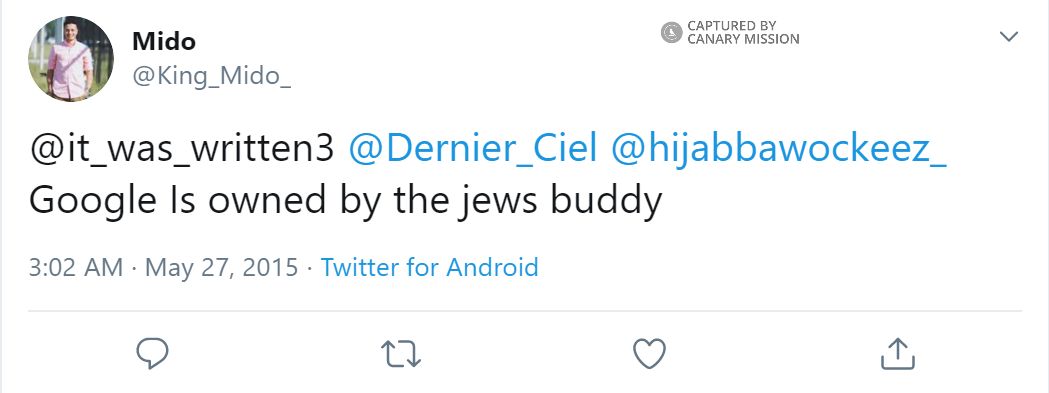Expand the tweet options chevron
1049x393 pixels.
[1009, 36]
